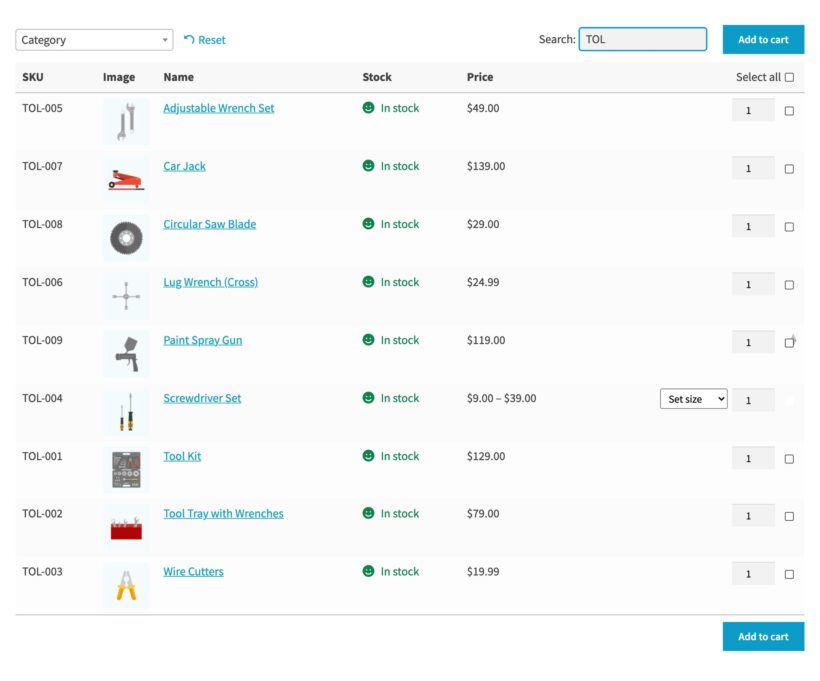This screenshot has width=820, height=681.
Task: Click the quantity field for Paint Spray Gun
Action: (x=753, y=343)
